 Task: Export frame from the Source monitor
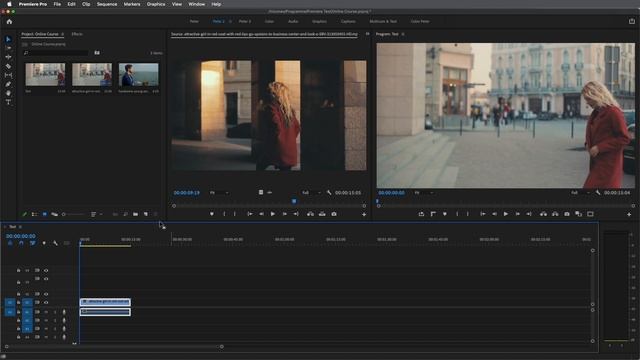334,214
